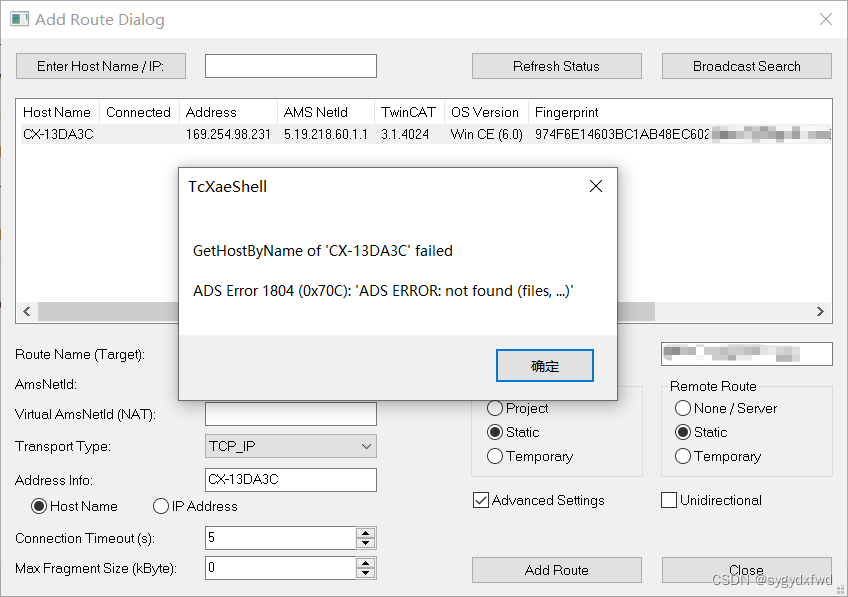This screenshot has height=597, width=848.
Task: Sort by the Host Name column header
Action: click(x=57, y=112)
